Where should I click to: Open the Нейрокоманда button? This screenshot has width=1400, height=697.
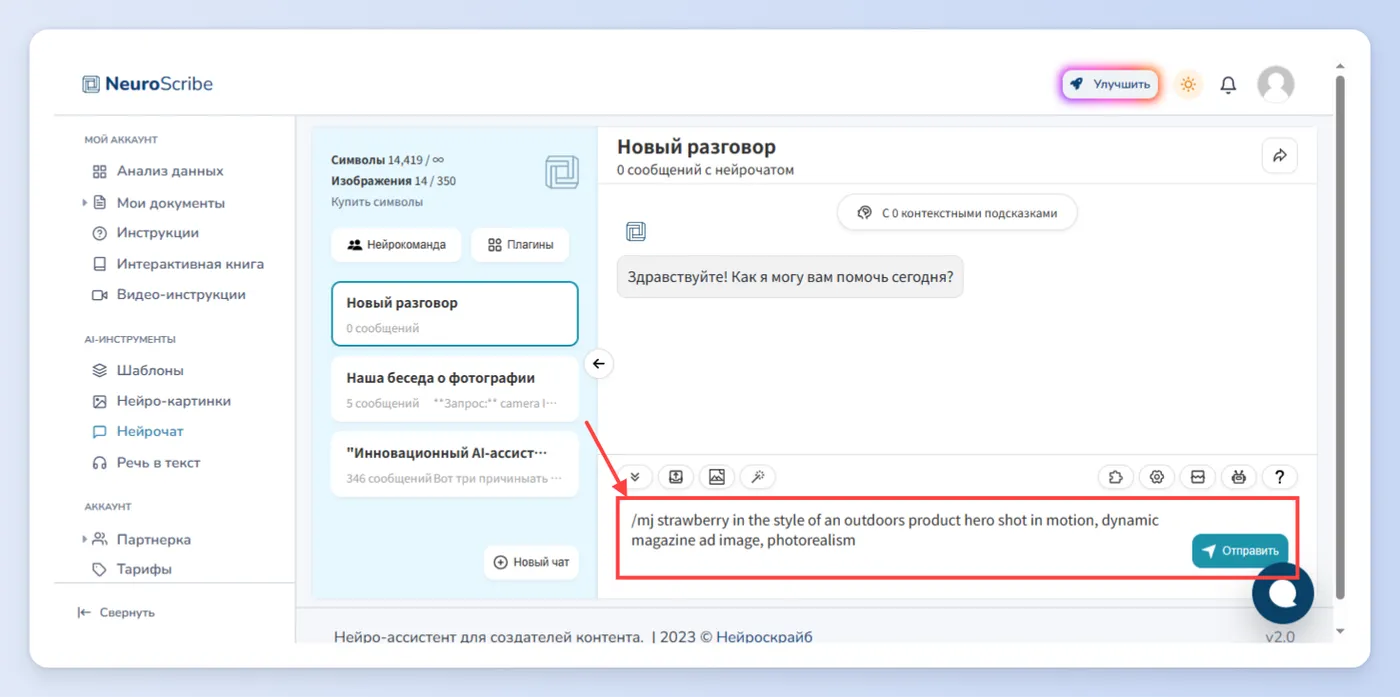click(x=396, y=245)
